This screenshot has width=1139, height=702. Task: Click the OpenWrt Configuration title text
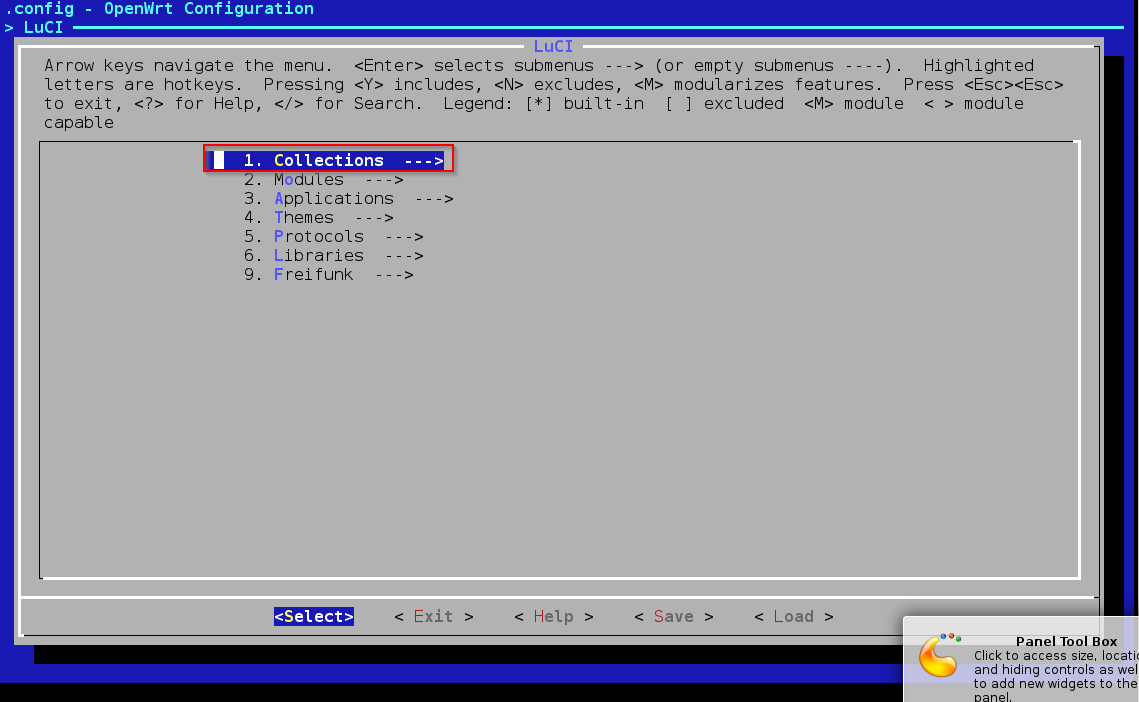click(208, 9)
